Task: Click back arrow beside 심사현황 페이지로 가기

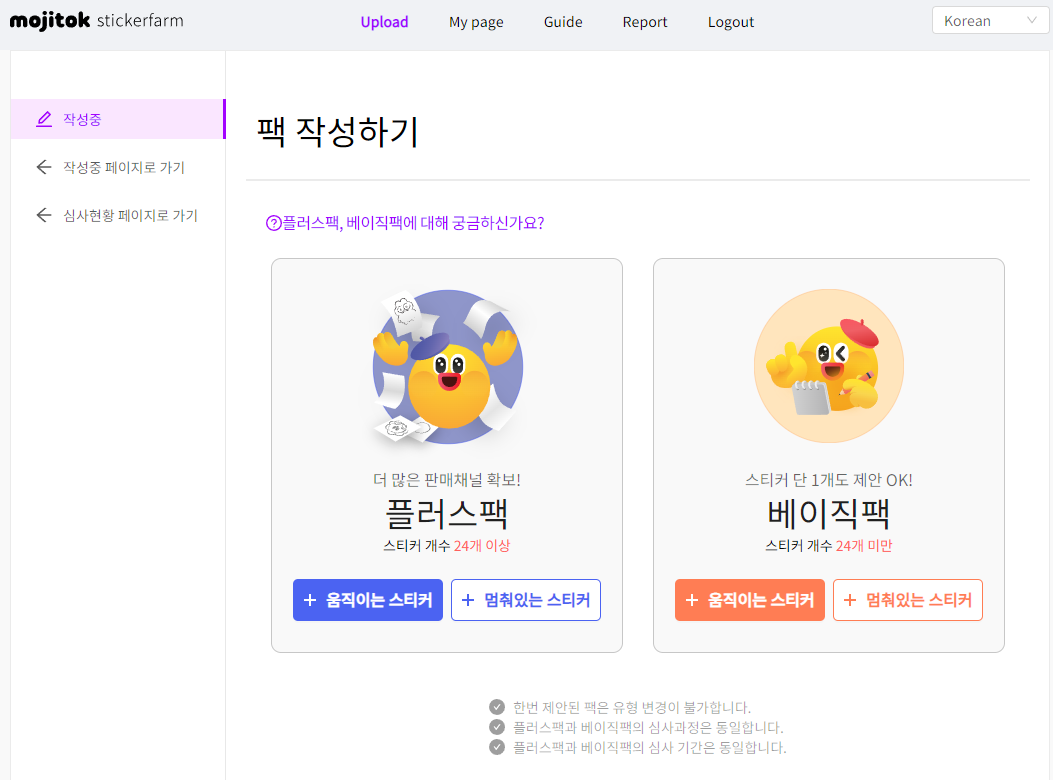Action: tap(44, 215)
